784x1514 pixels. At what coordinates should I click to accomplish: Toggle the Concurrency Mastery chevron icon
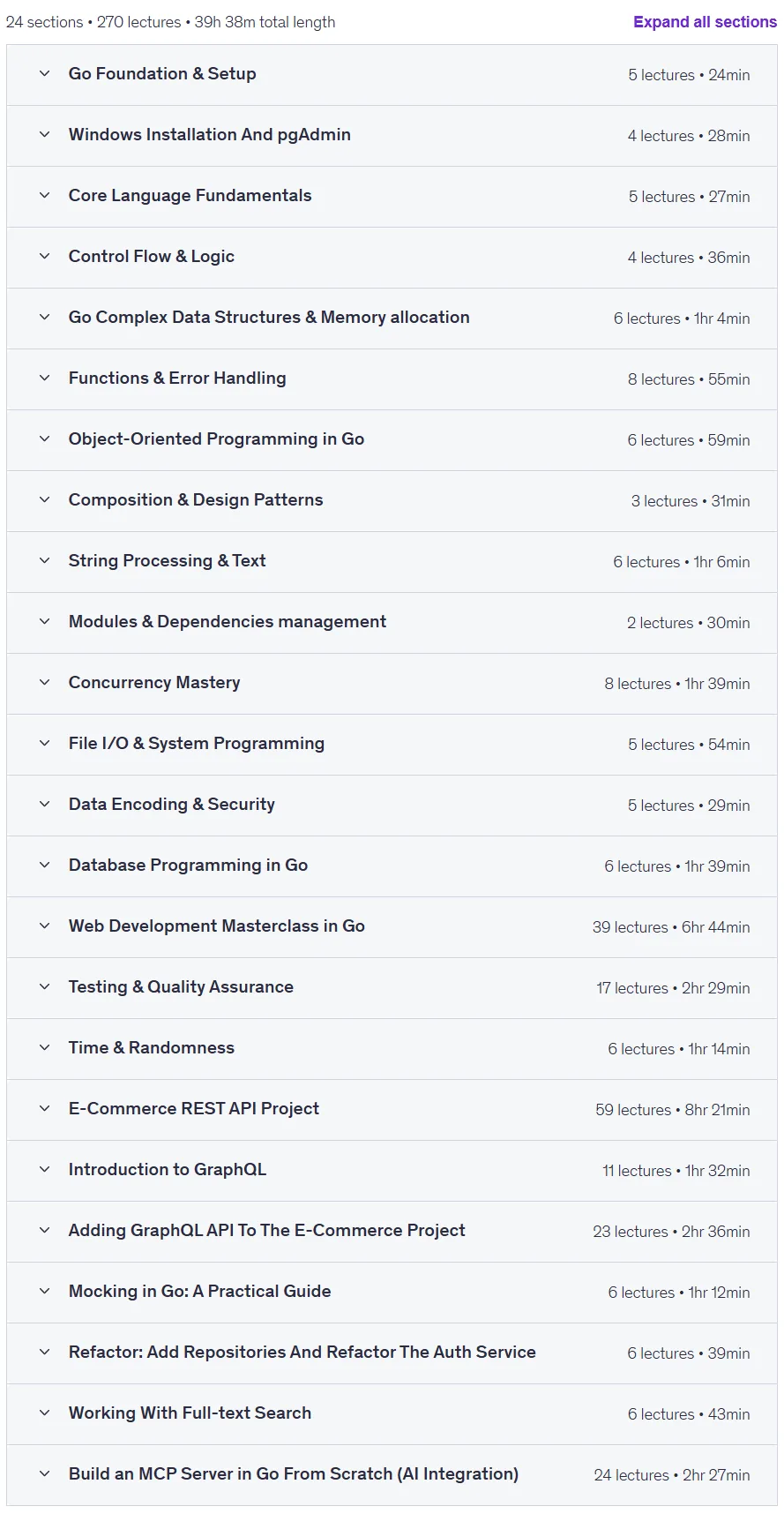(44, 683)
